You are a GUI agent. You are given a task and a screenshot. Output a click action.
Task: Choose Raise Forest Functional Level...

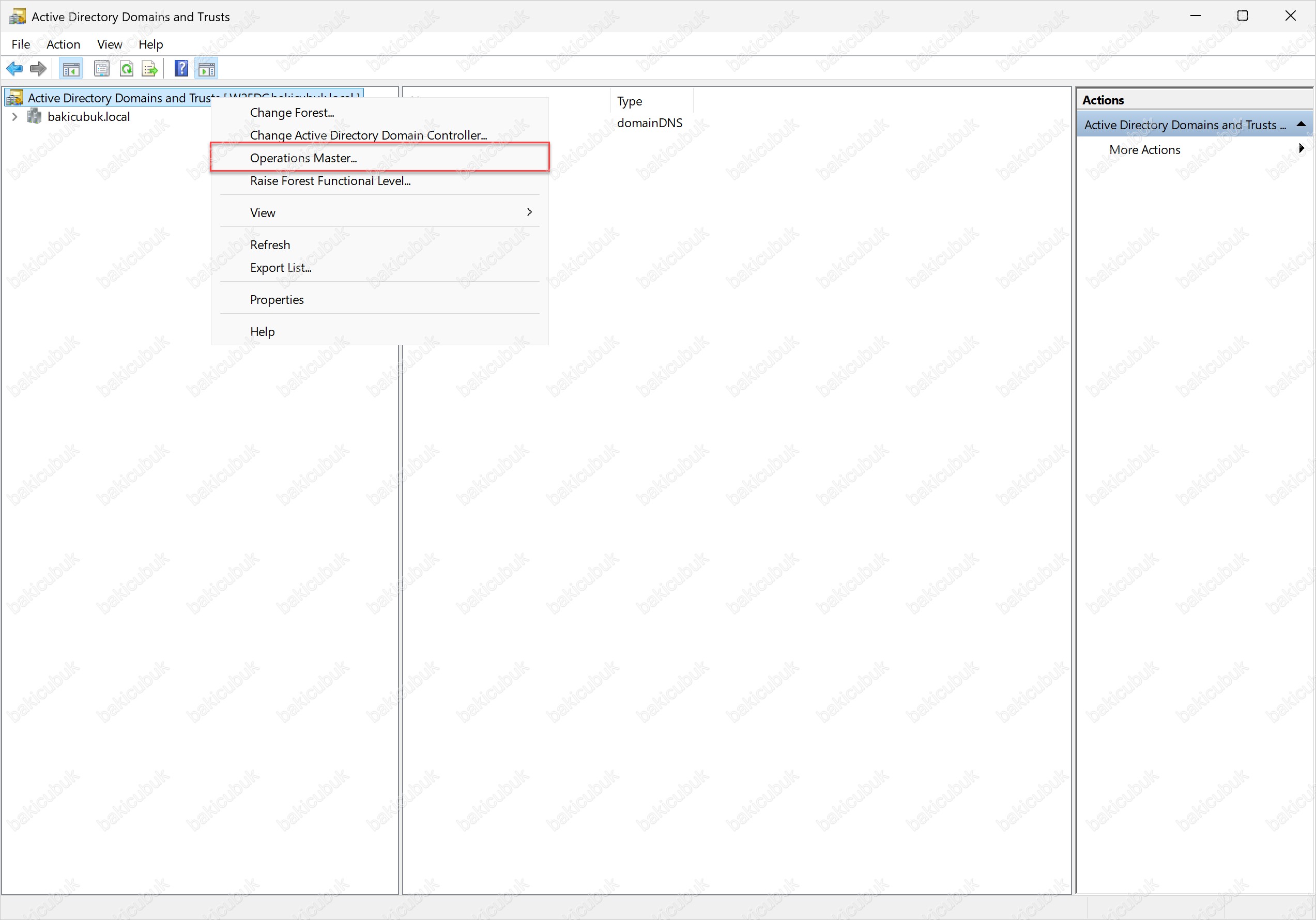379,180
